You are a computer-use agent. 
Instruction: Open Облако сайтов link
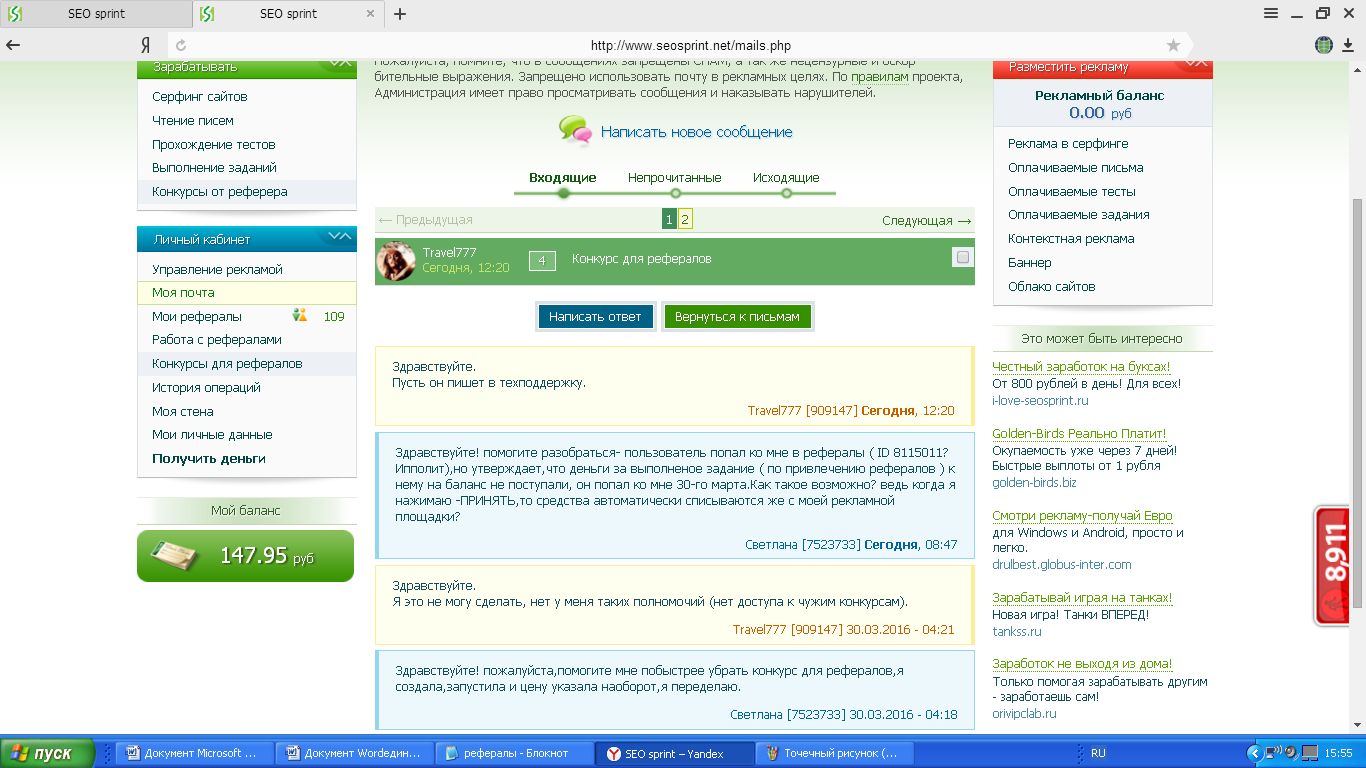(x=1052, y=287)
